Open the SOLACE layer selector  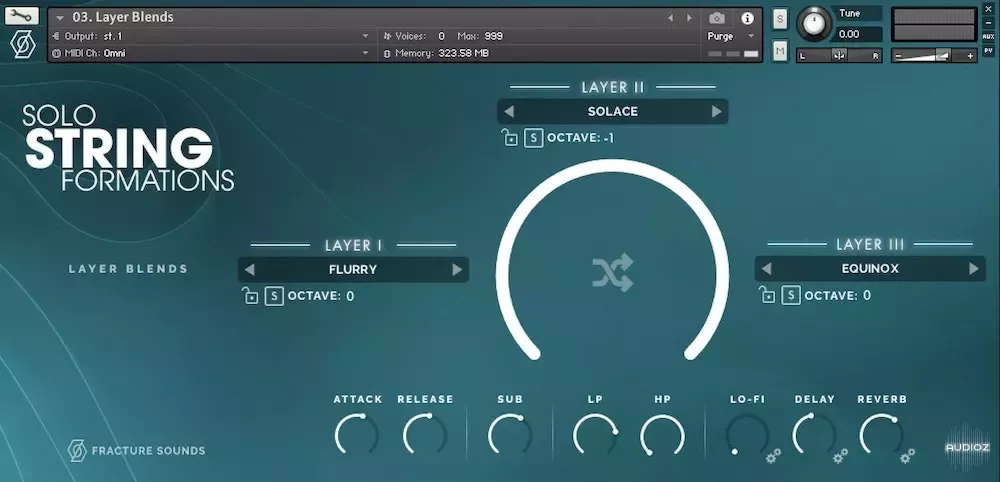(x=612, y=112)
